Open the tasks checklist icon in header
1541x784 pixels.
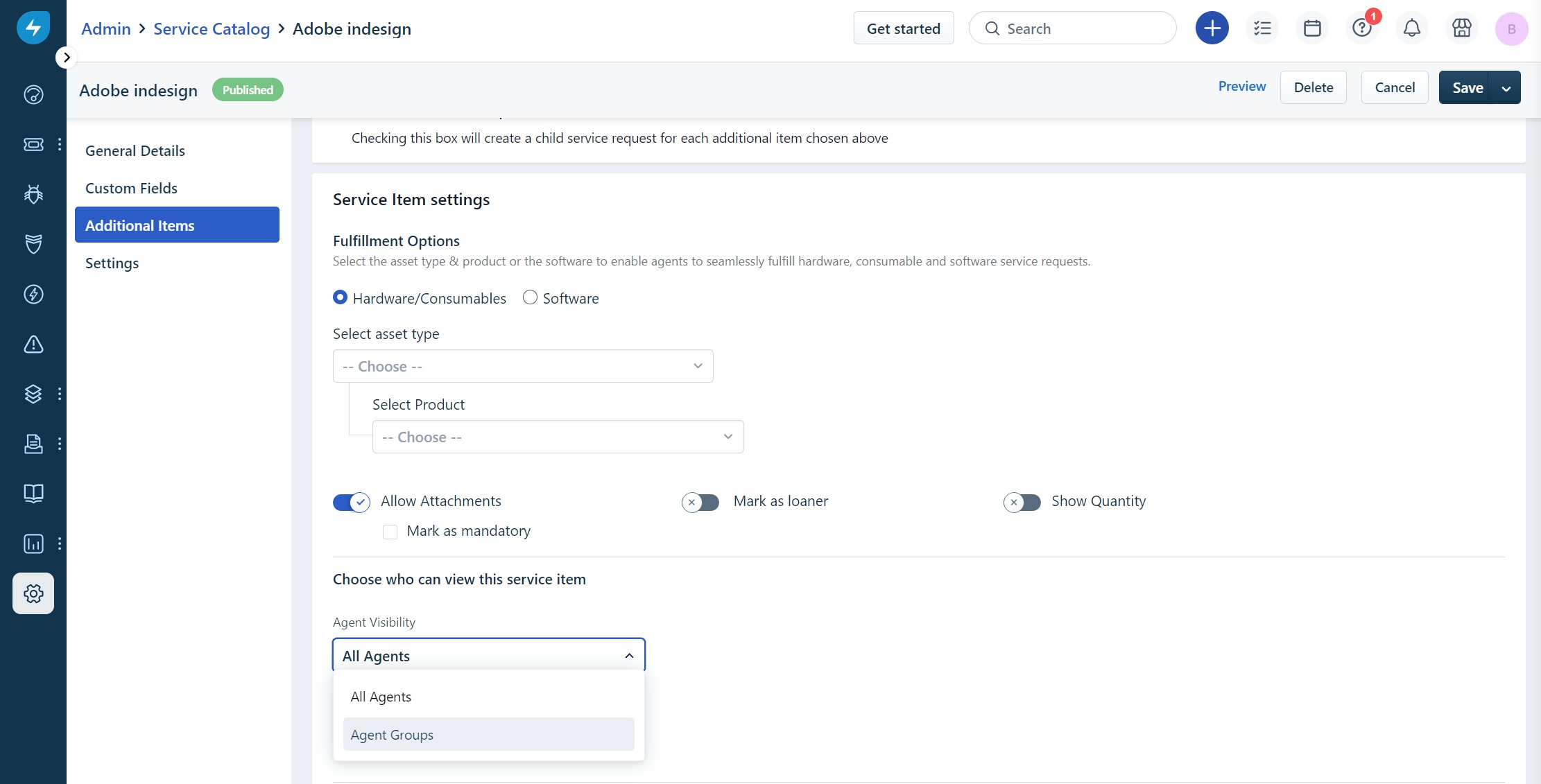pyautogui.click(x=1262, y=28)
